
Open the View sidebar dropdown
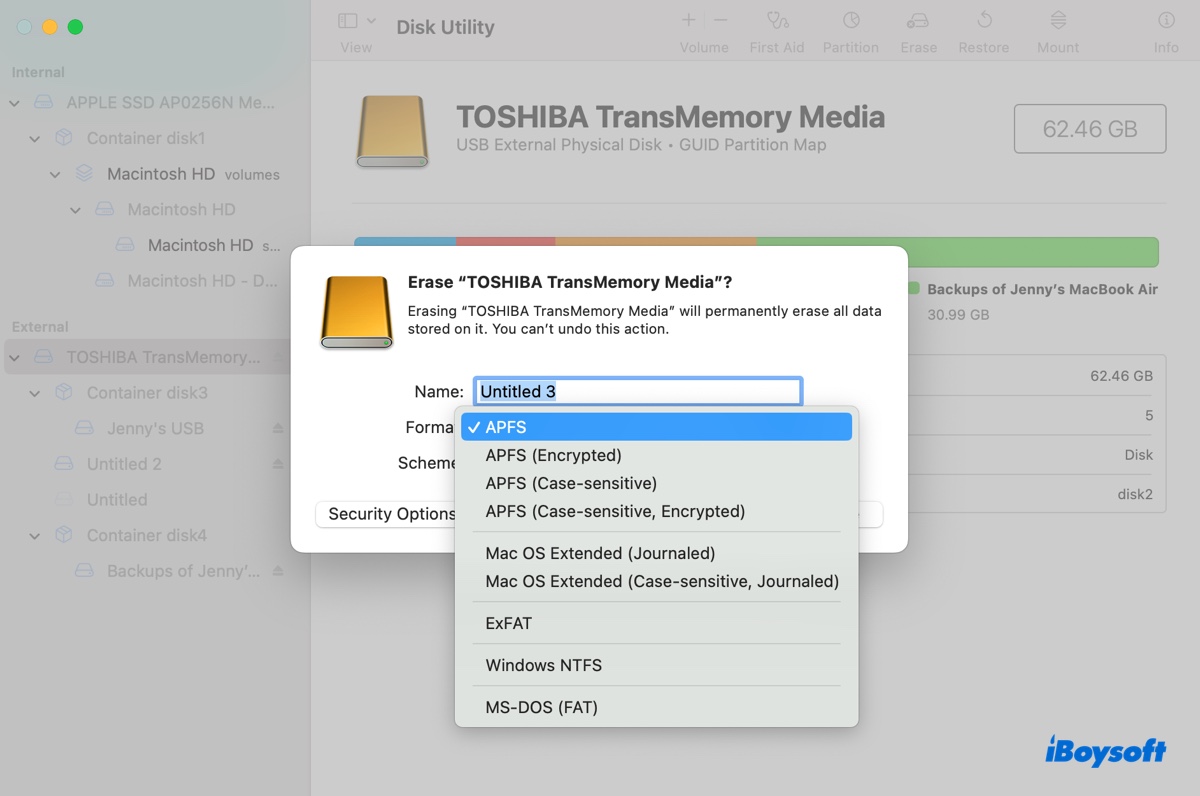click(356, 21)
